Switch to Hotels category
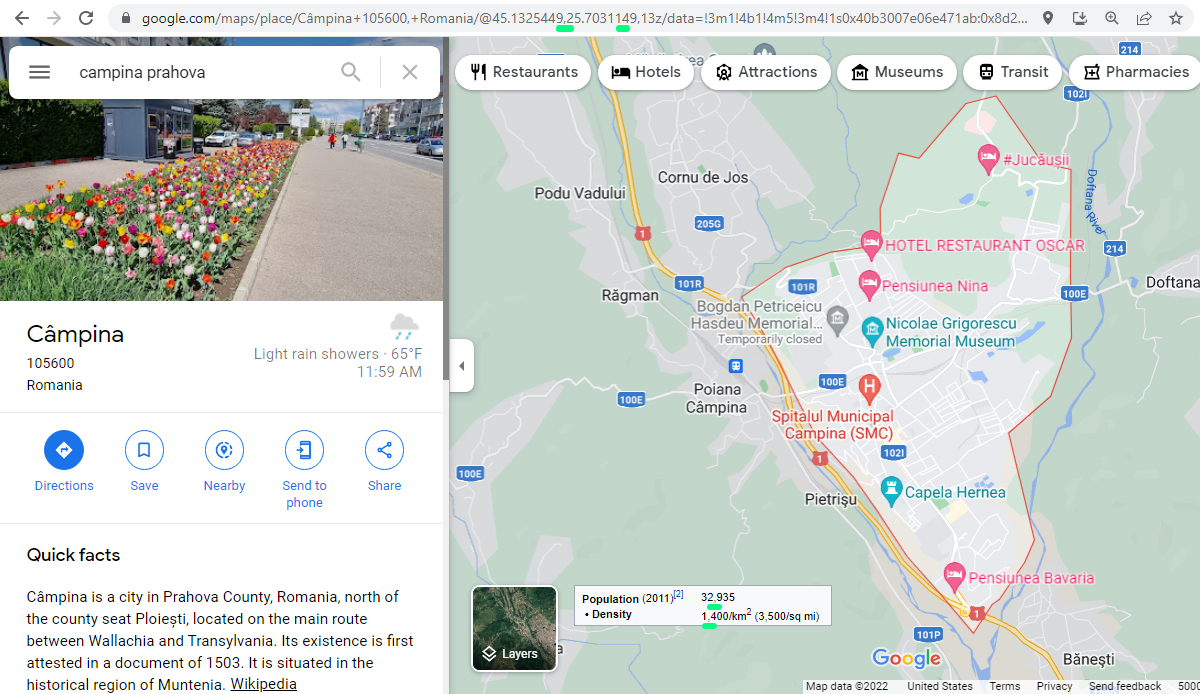 point(645,71)
